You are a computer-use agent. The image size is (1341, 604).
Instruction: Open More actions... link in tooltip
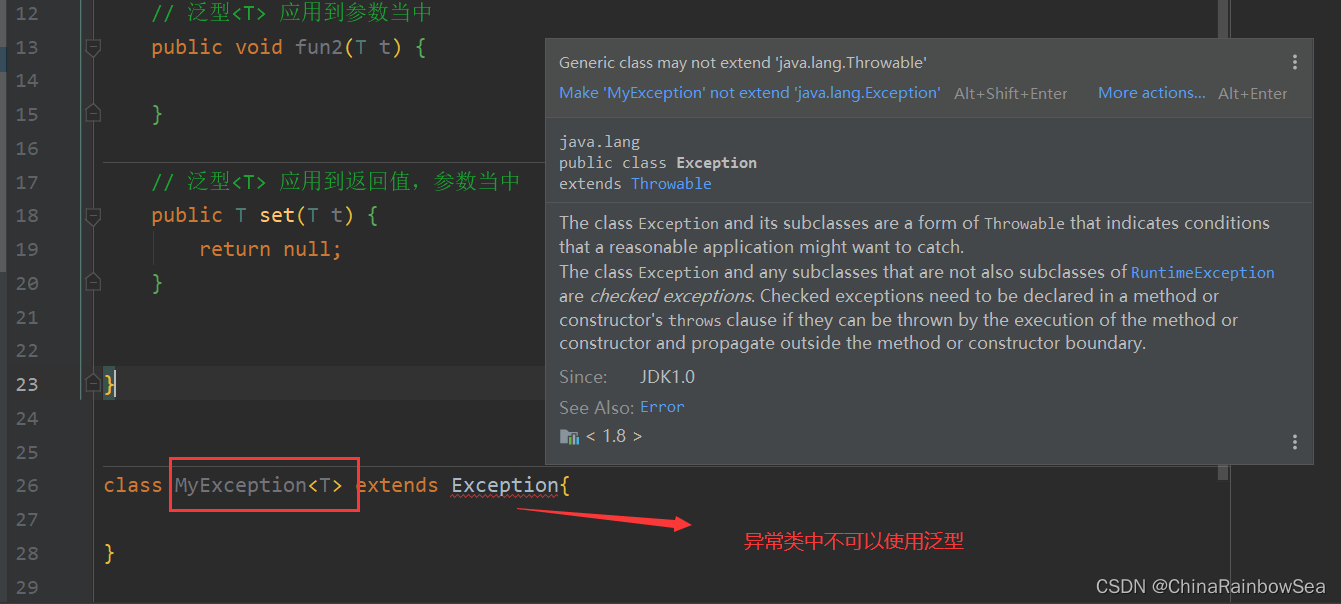point(1151,93)
